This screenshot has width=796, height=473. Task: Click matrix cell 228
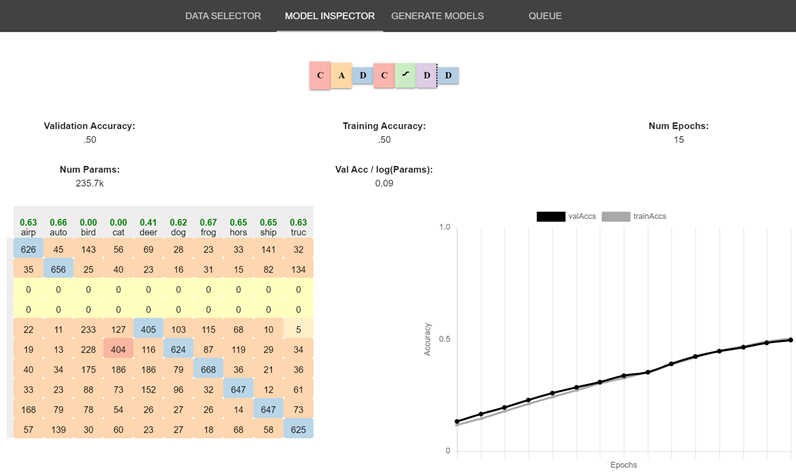point(88,349)
